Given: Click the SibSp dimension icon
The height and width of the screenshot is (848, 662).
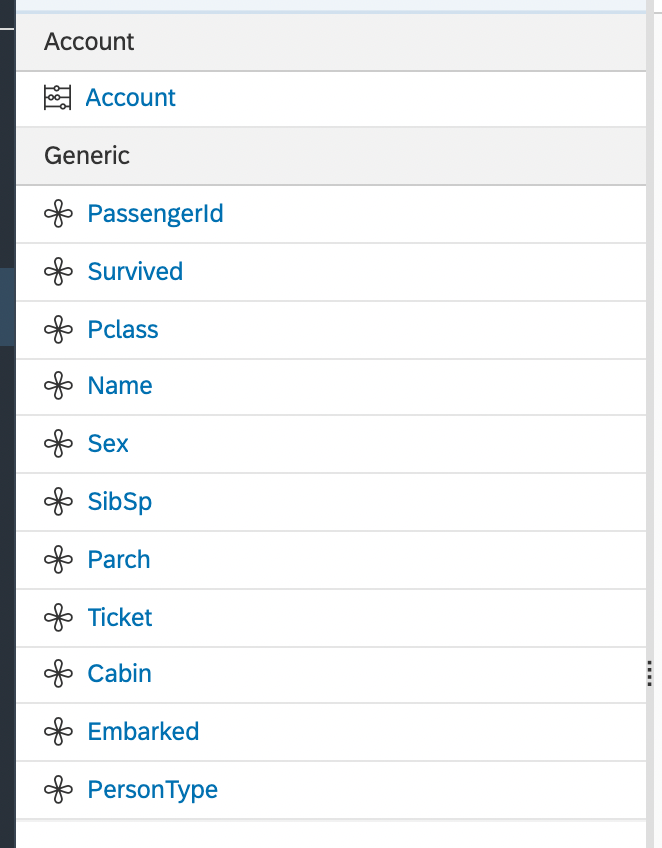Looking at the screenshot, I should [x=59, y=502].
